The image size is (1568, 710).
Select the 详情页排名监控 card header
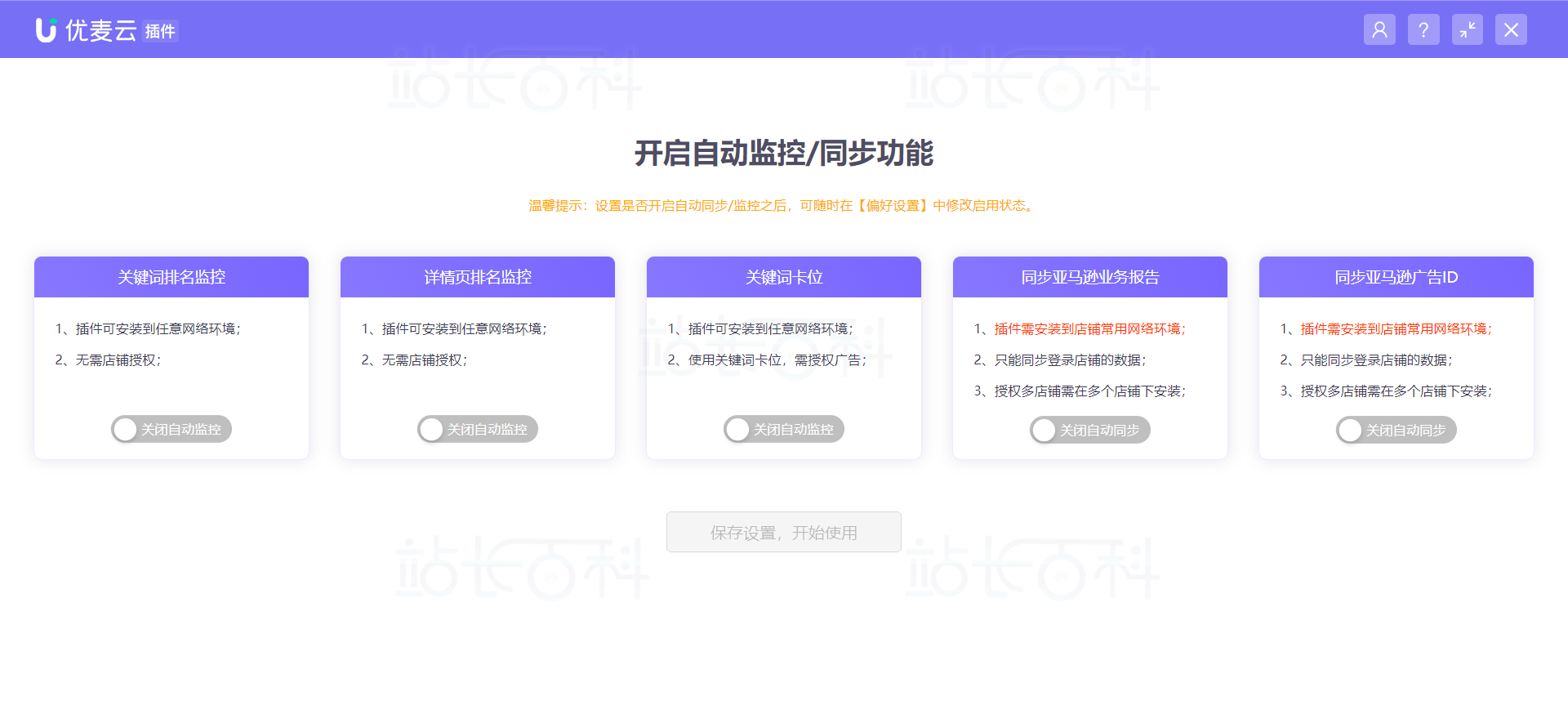pos(478,277)
